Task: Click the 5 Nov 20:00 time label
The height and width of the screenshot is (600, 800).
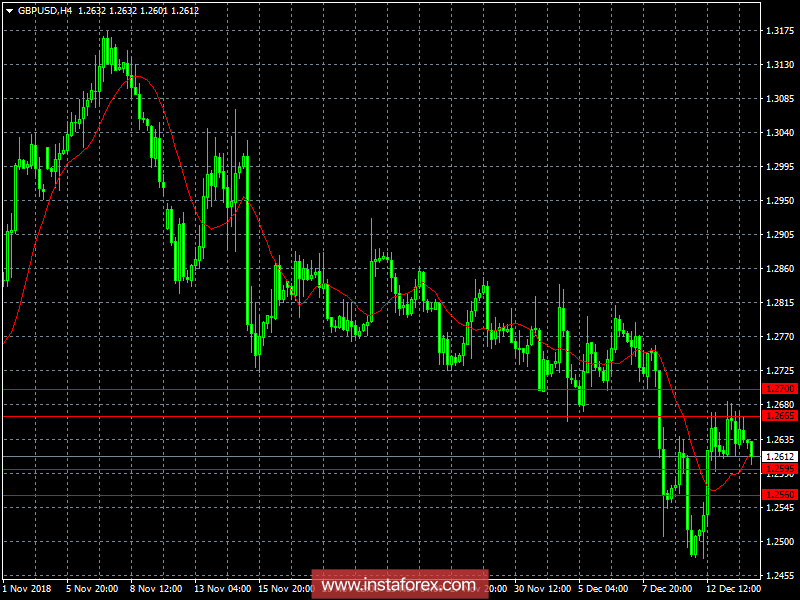Action: tap(92, 588)
